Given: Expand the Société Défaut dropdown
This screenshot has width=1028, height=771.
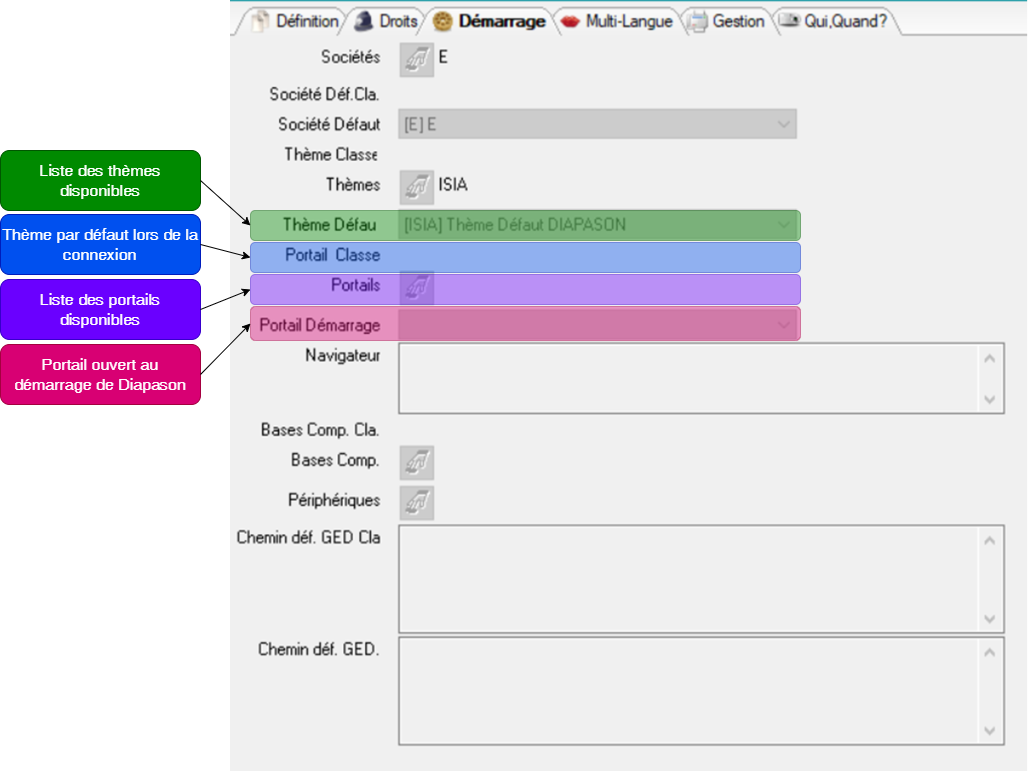Looking at the screenshot, I should (x=782, y=125).
